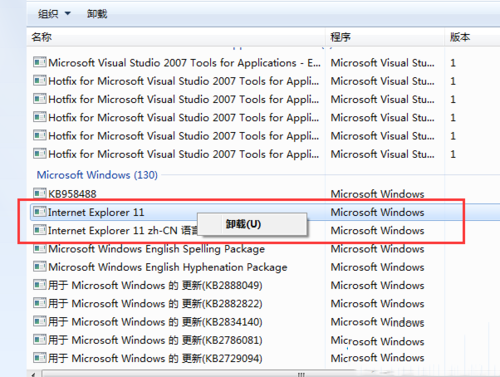
Task: Select first Visual Studio 2007 Tools entry
Action: 263,63
